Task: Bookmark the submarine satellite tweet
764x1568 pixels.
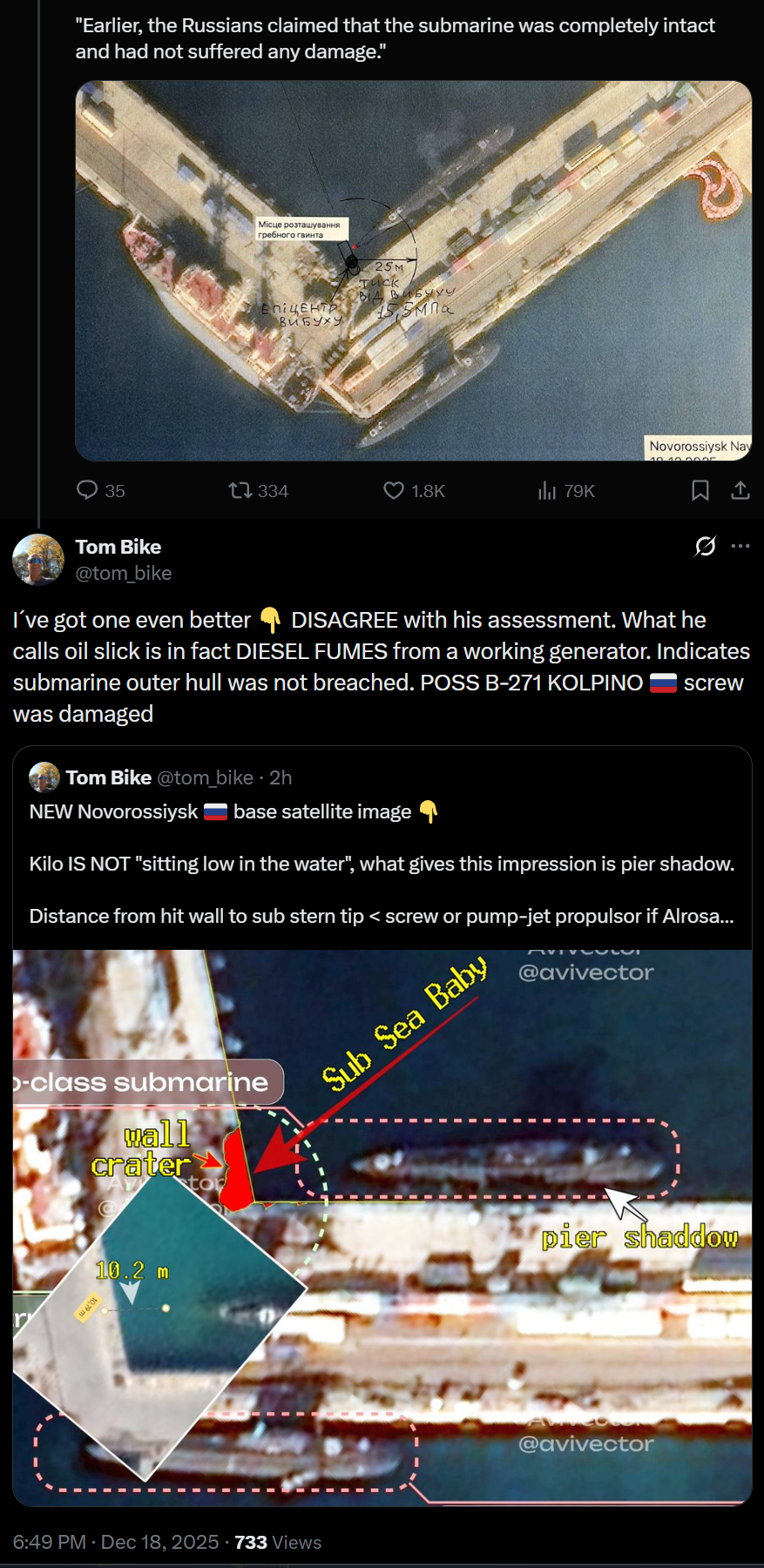Action: (700, 490)
